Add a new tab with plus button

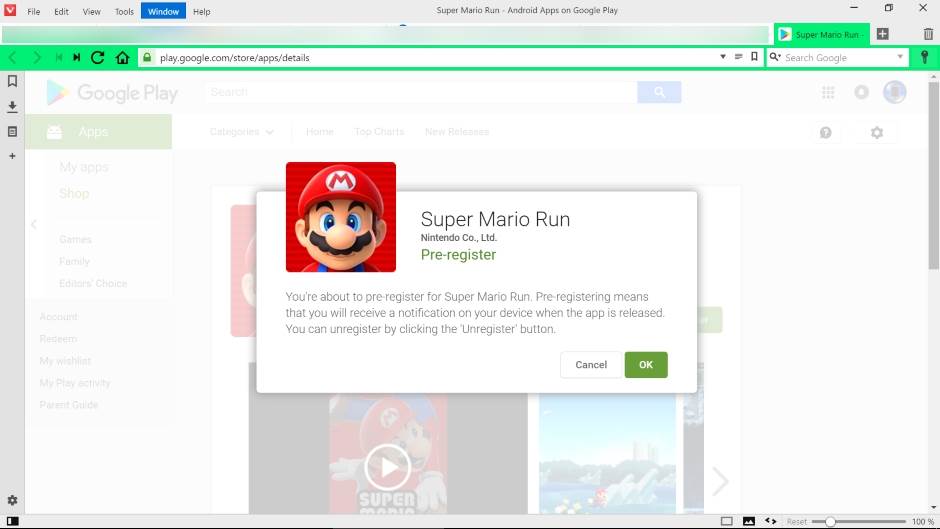(882, 34)
